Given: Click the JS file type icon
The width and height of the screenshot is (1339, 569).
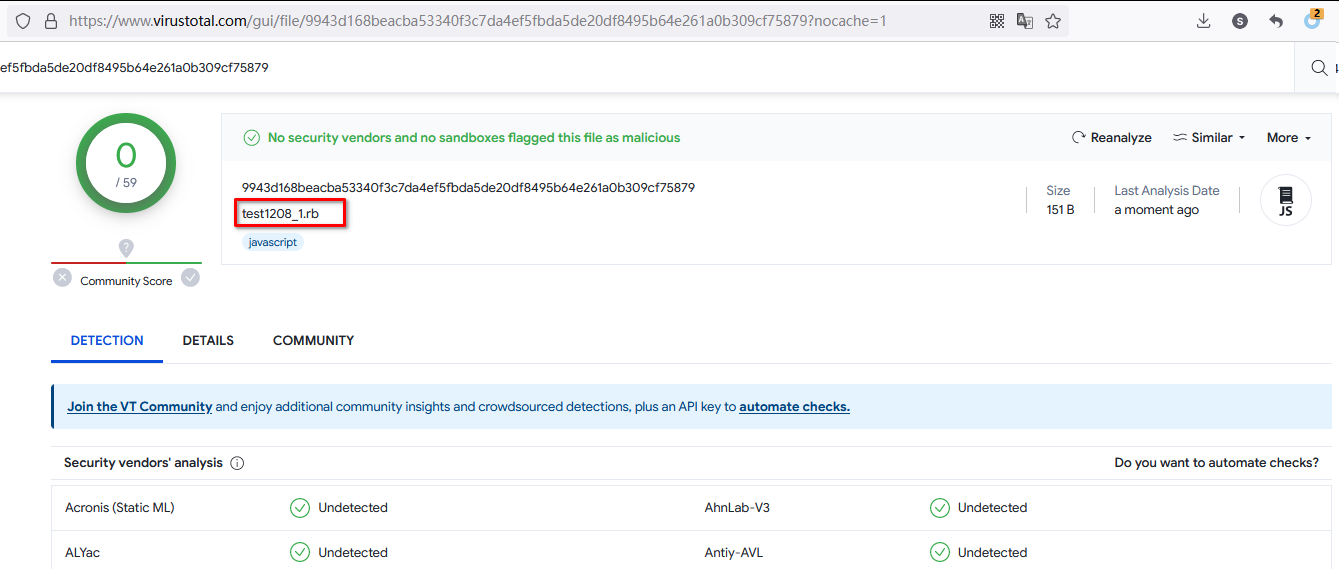Looking at the screenshot, I should click(1285, 200).
